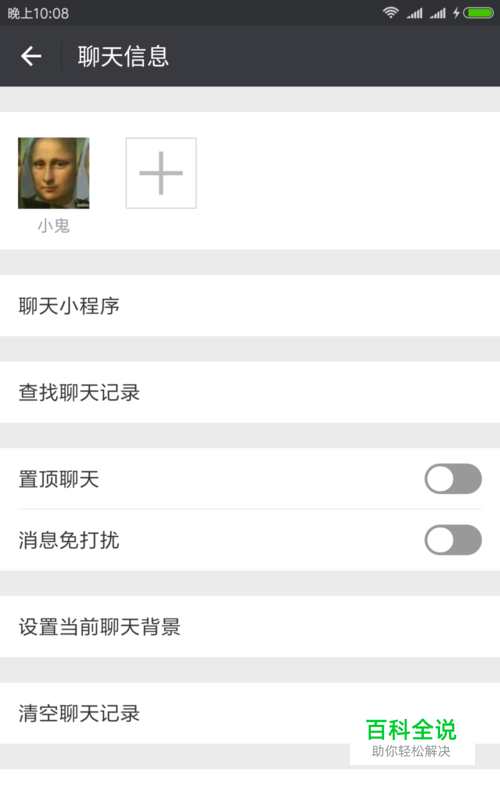Tap the 消息免打扰 label text

[69, 540]
